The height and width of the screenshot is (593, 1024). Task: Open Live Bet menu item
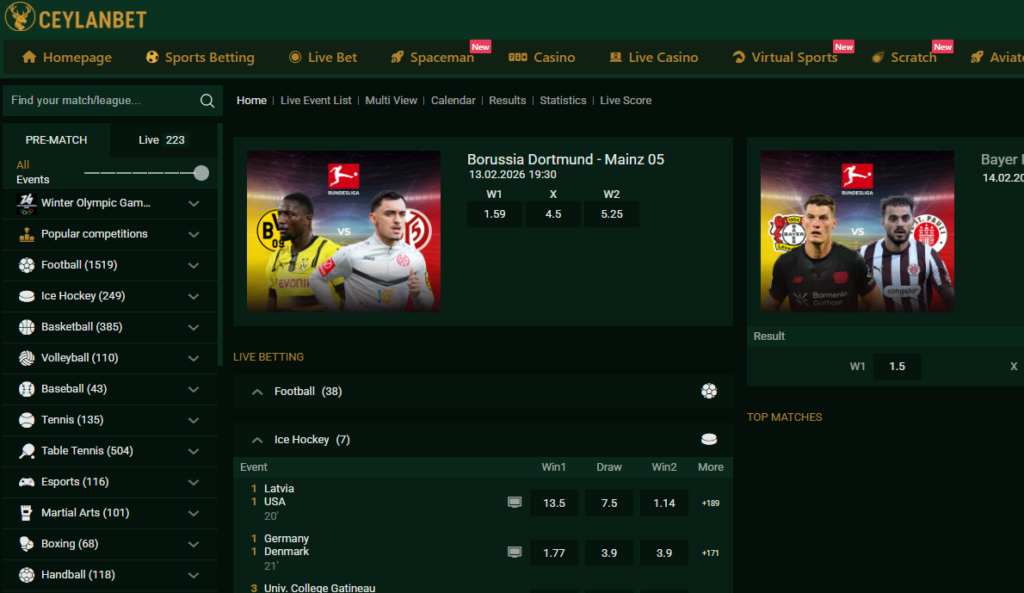click(x=323, y=57)
